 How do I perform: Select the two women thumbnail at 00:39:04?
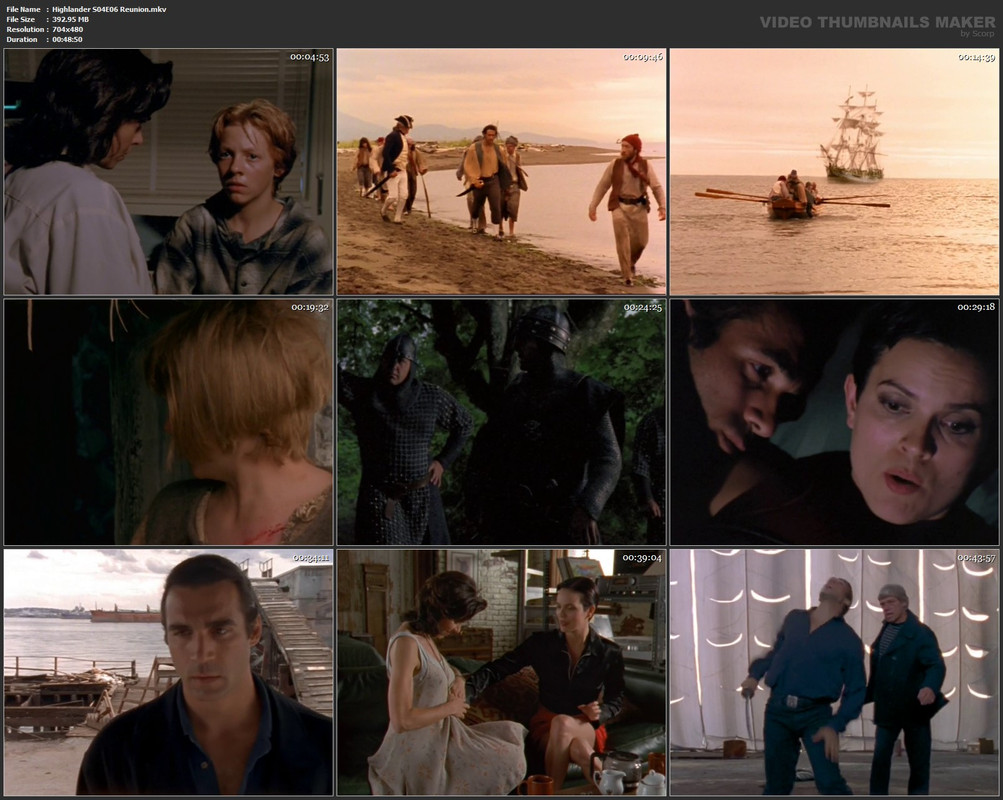coord(502,672)
